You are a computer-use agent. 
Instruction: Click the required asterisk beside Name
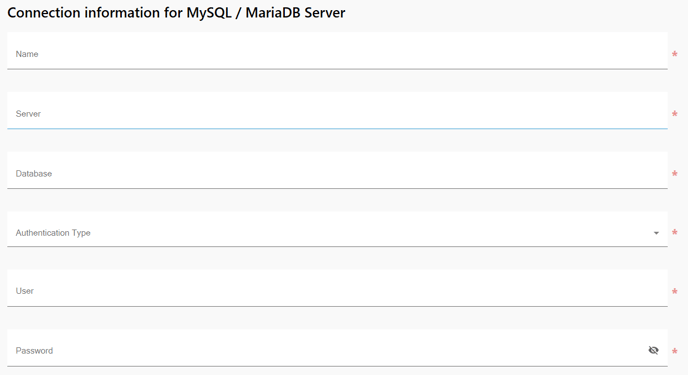[674, 54]
